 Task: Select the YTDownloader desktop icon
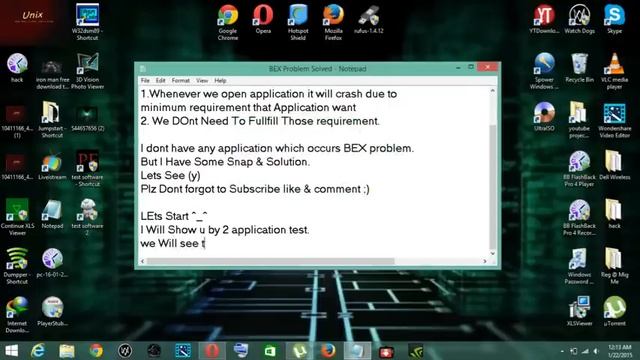coord(544,19)
